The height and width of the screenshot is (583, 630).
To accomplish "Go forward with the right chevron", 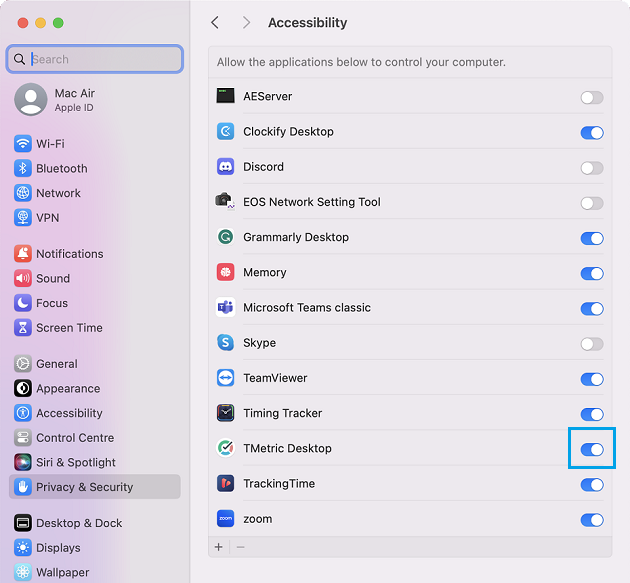I will [246, 23].
